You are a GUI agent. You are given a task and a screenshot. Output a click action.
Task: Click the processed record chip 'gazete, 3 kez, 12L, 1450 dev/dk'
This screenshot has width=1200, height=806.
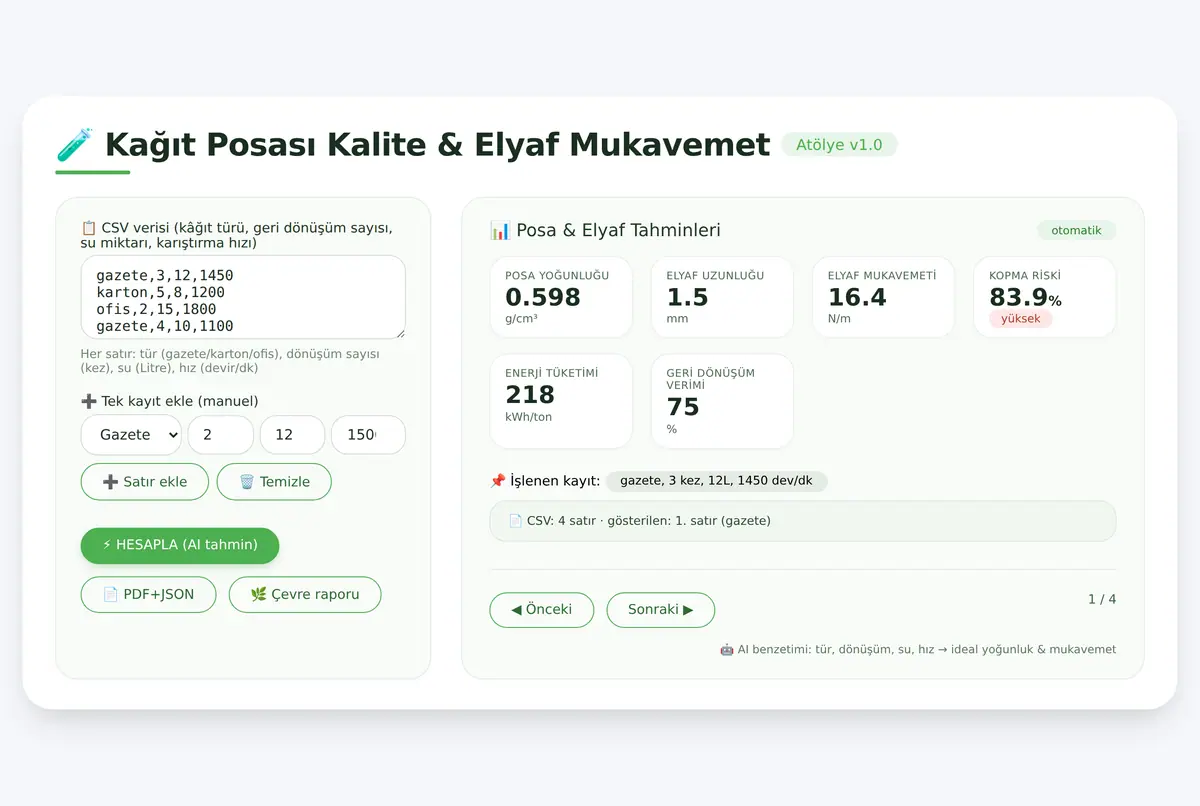pos(717,481)
